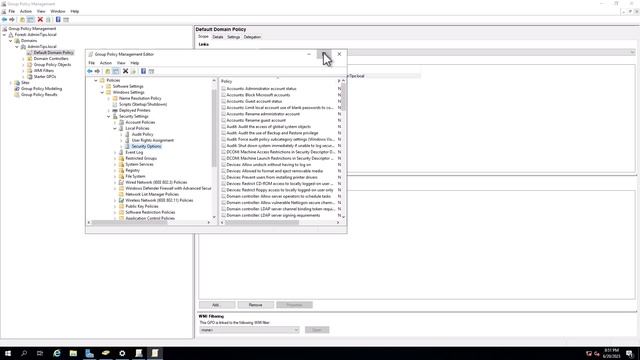Image resolution: width=640 pixels, height=360 pixels.
Task: Click Forward arrow in Group Policy Management Editor toolbar
Action: (x=97, y=71)
